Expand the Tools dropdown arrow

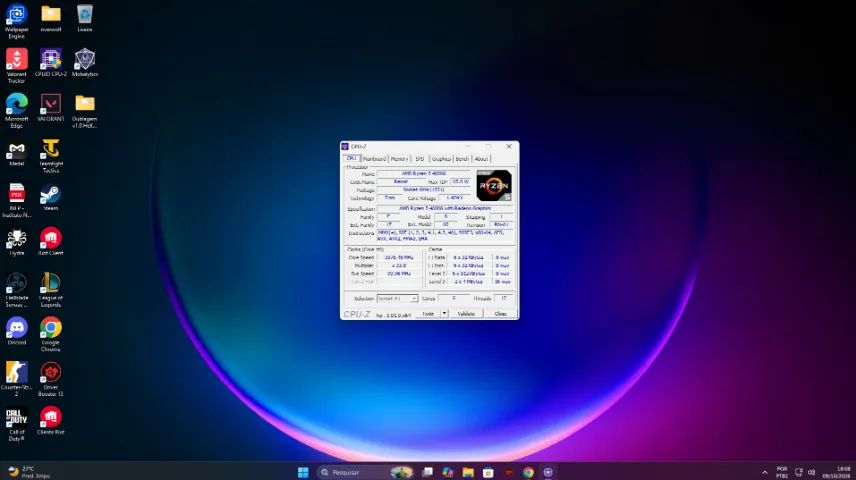pos(444,314)
